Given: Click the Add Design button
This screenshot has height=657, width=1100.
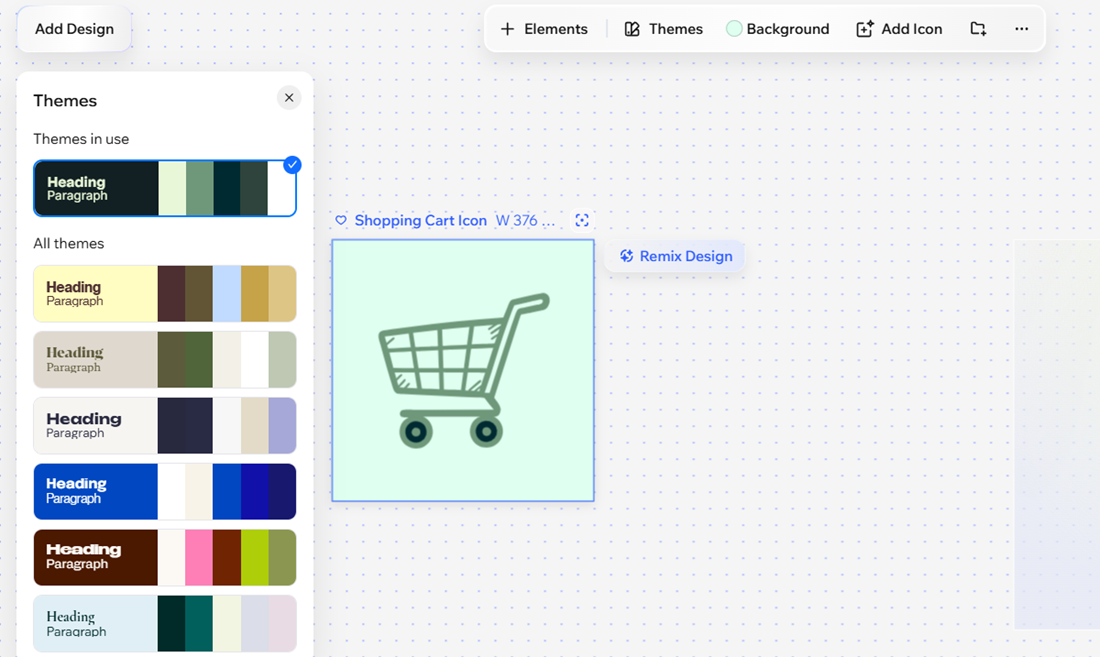Looking at the screenshot, I should point(74,29).
